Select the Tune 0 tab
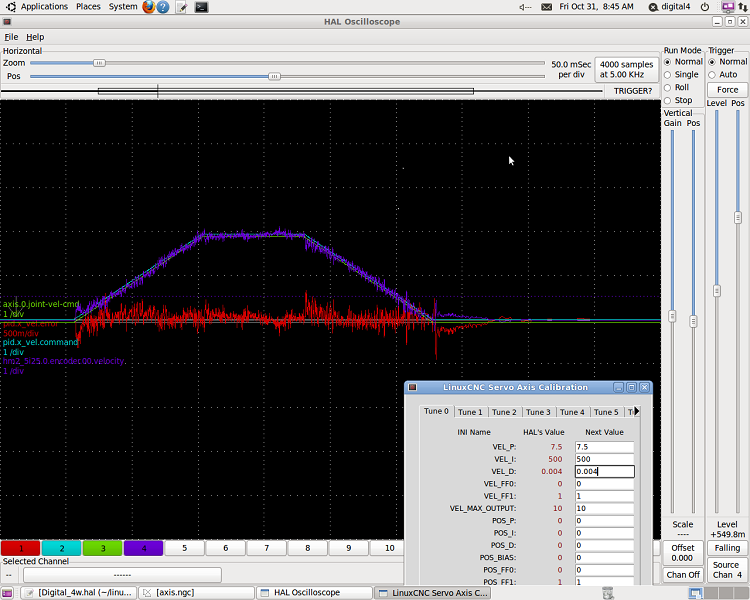The width and height of the screenshot is (750, 600). [x=436, y=411]
